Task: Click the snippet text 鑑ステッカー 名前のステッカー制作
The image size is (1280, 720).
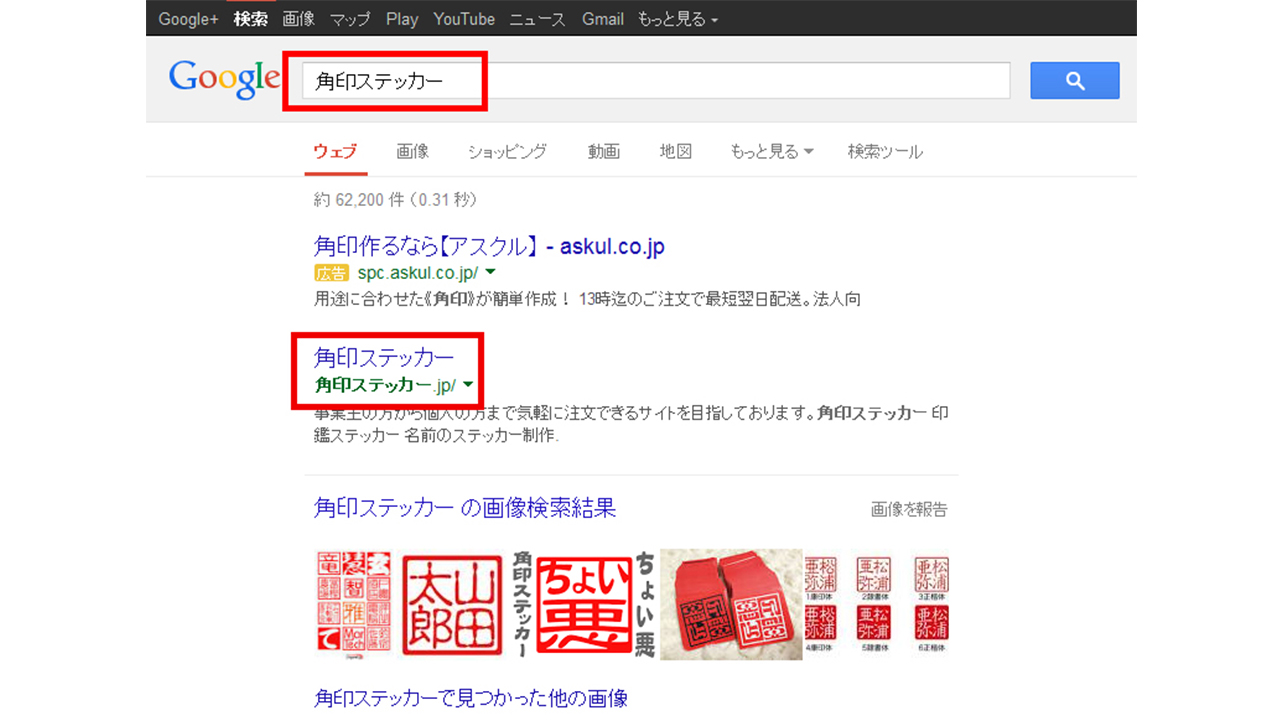Action: [x=437, y=436]
